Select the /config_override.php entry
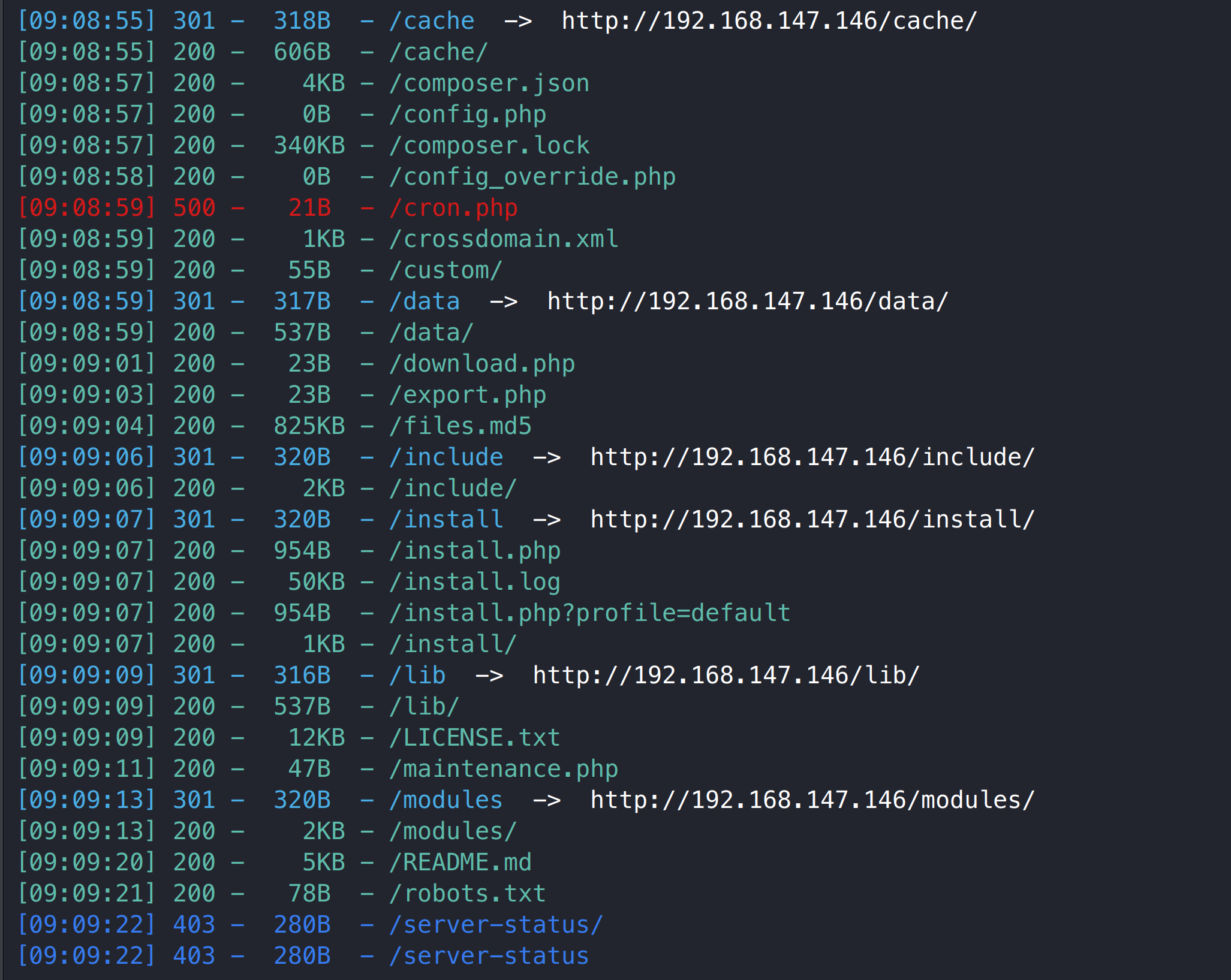The width and height of the screenshot is (1231, 980). pyautogui.click(x=532, y=177)
